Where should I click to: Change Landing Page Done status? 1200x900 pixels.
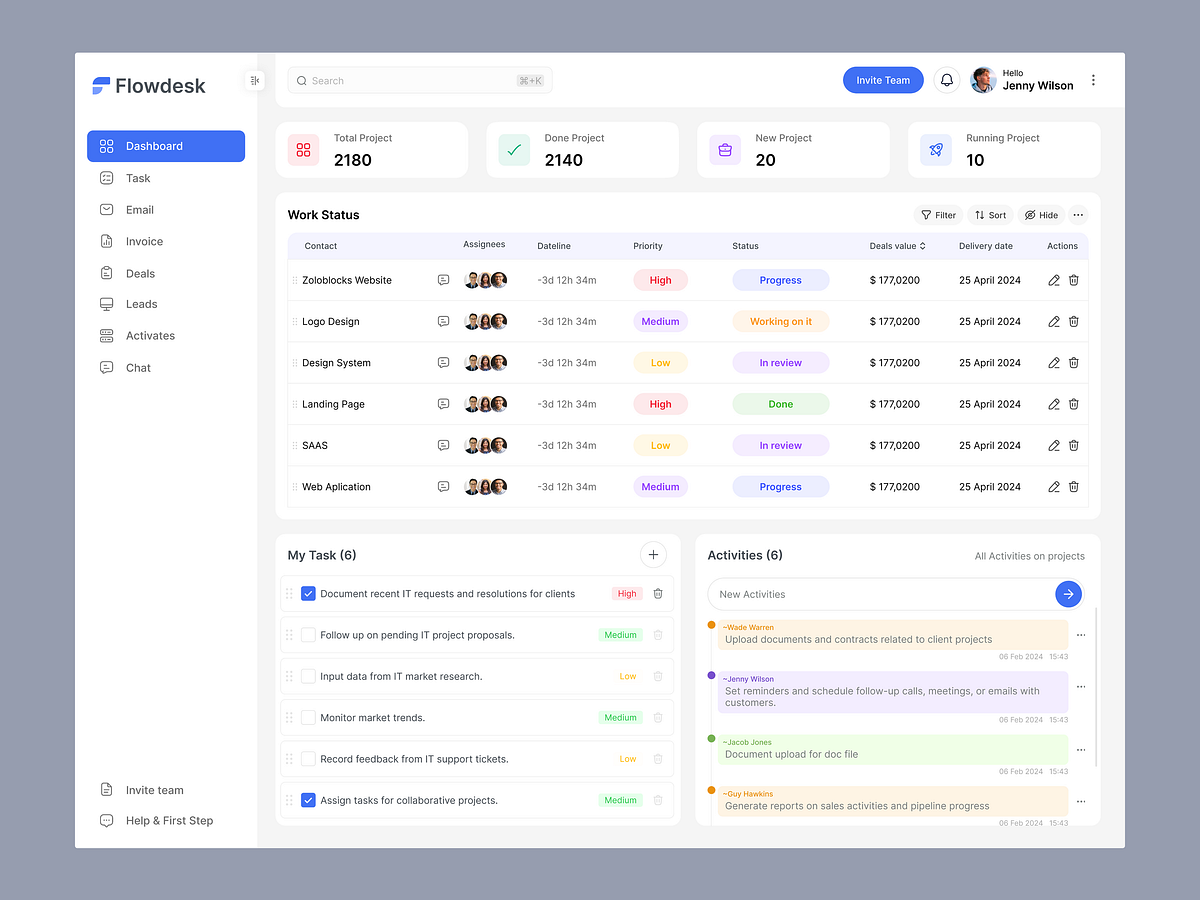(781, 404)
